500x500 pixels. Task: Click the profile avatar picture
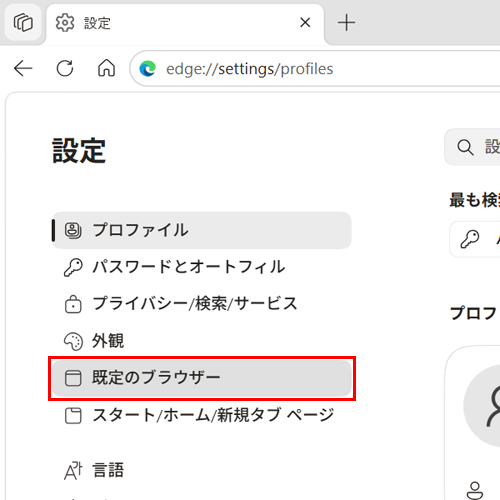tap(482, 406)
